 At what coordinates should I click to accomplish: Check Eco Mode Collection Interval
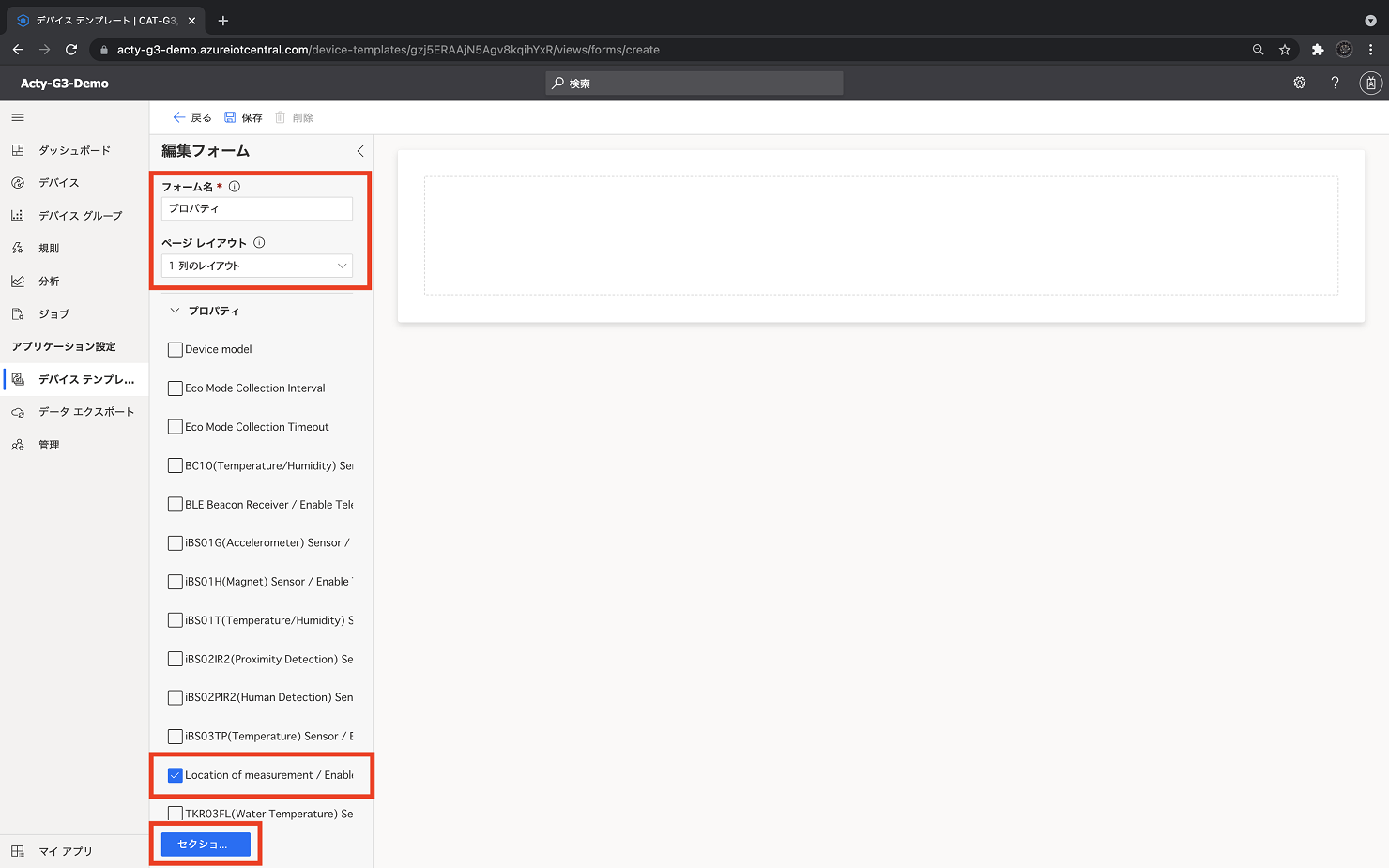(176, 388)
